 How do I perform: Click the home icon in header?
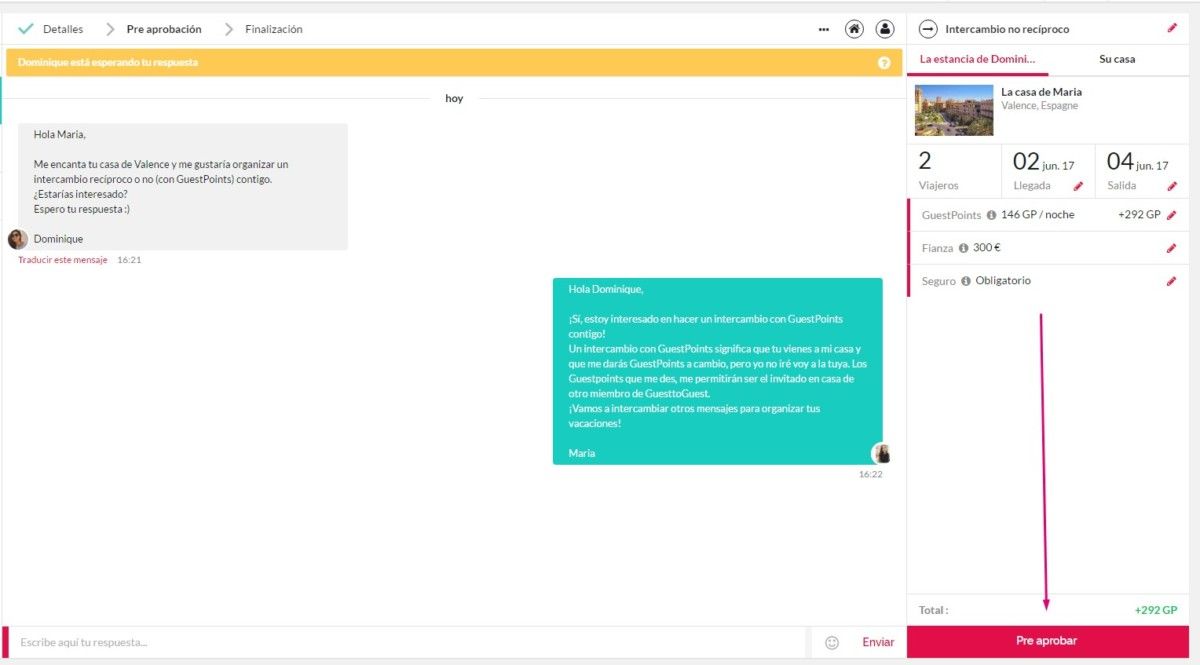pos(854,29)
